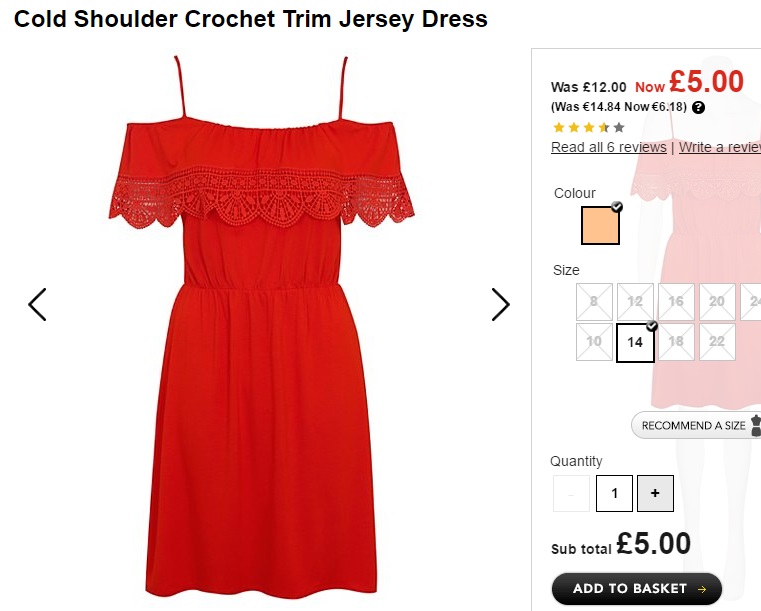The width and height of the screenshot is (761, 611).
Task: Click the currency info question mark icon
Action: 698,107
